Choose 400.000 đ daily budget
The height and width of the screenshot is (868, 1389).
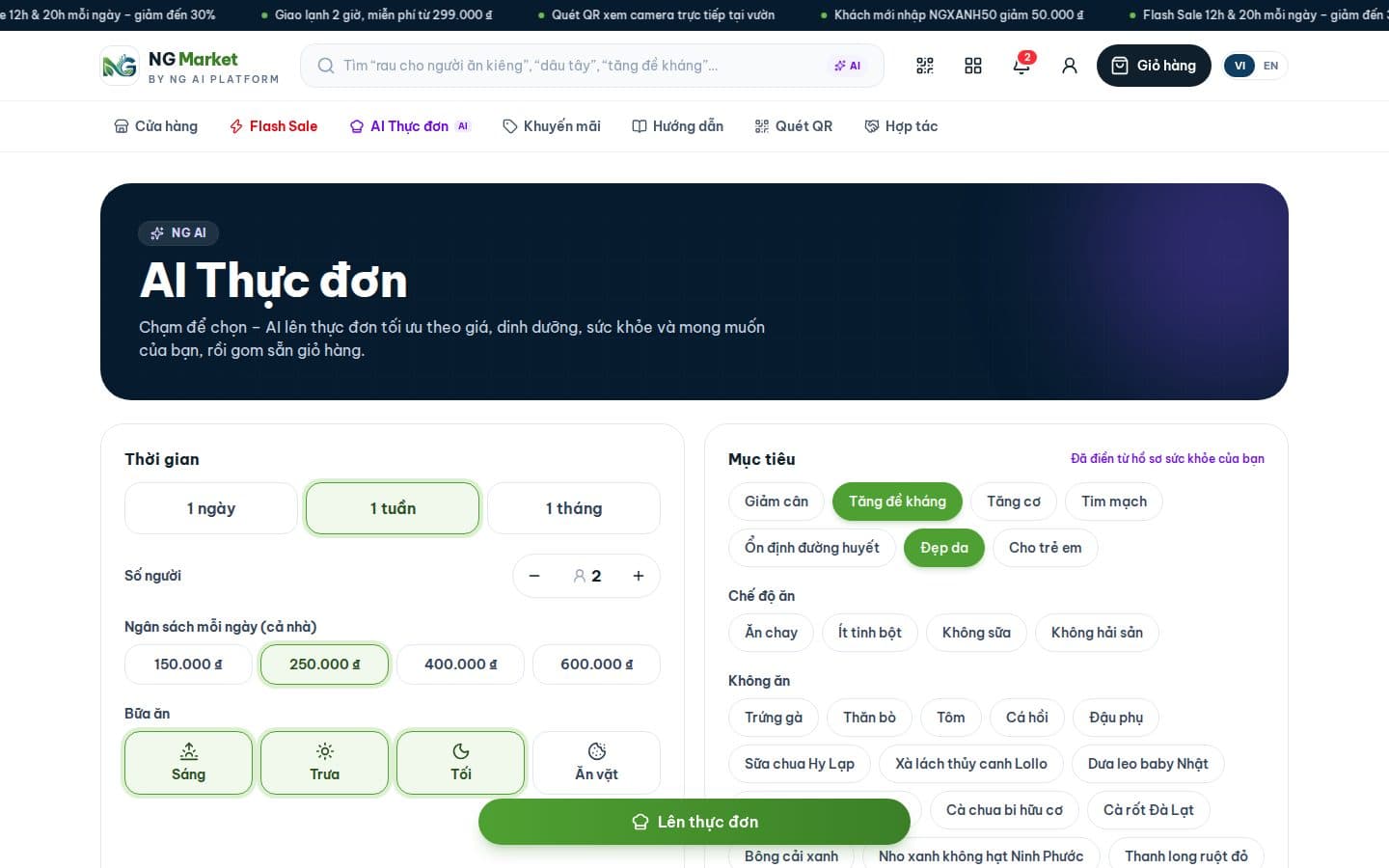460,665
